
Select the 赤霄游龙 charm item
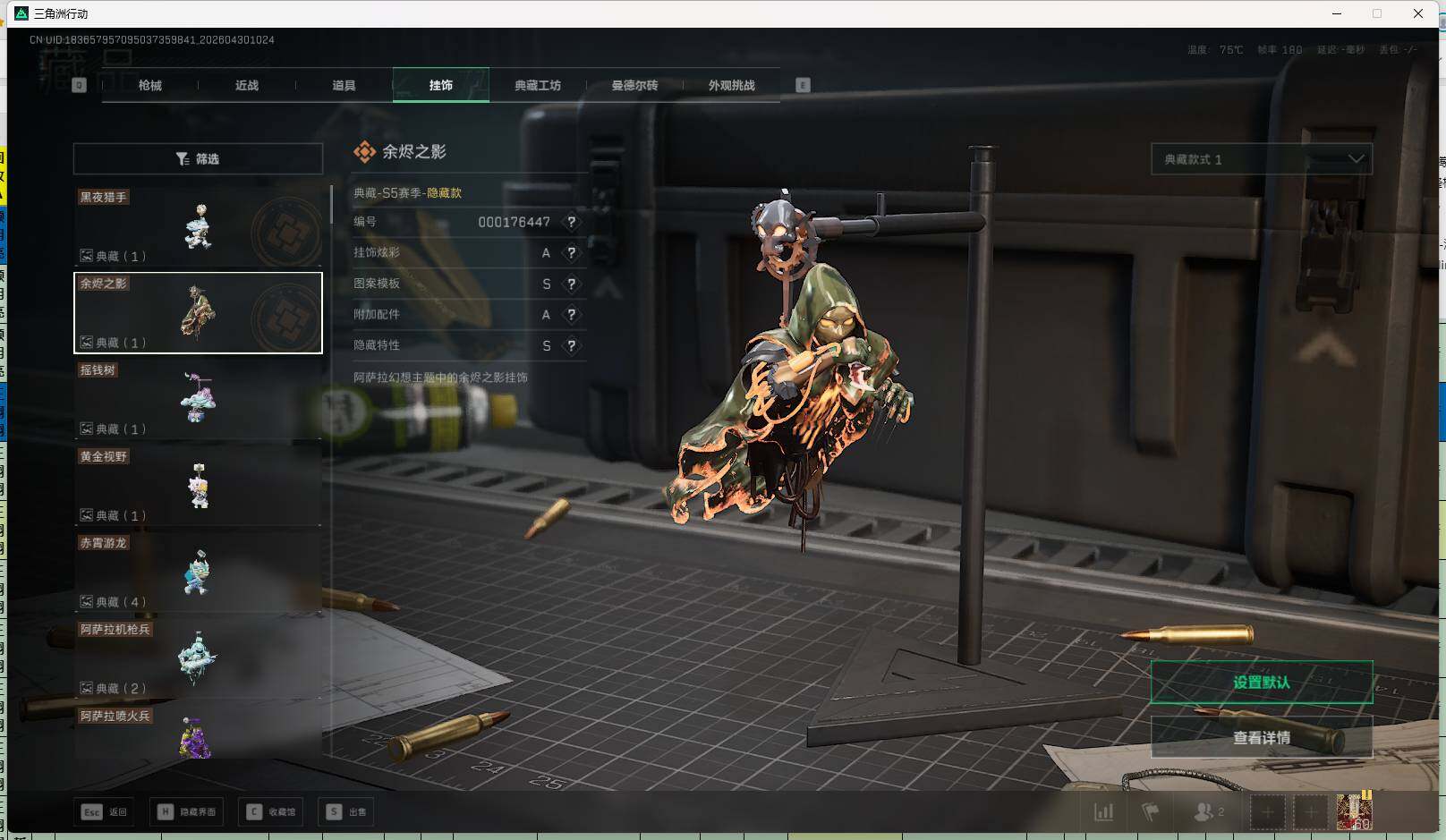point(198,573)
